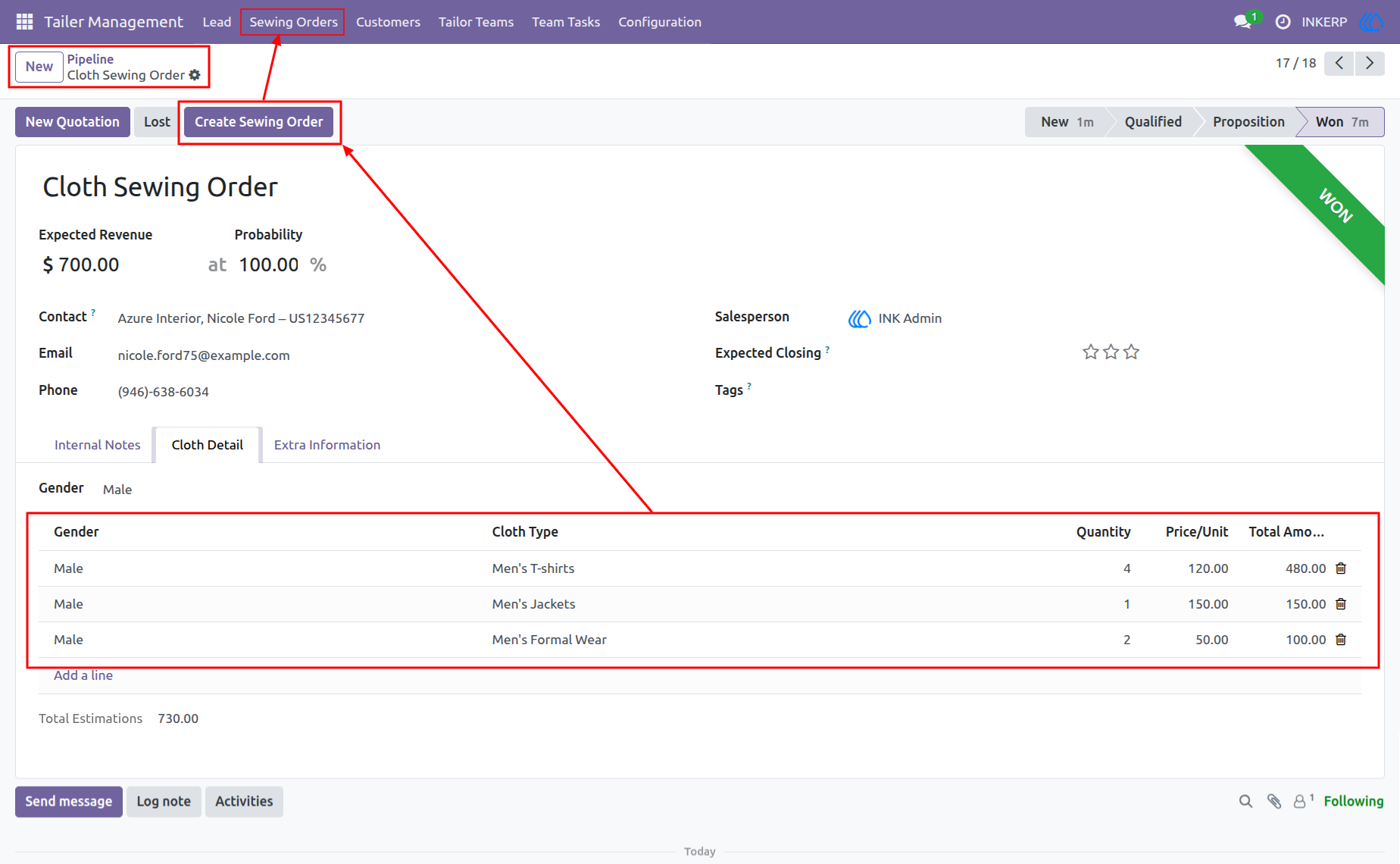
Task: Go to next record arrow
Action: point(1370,63)
